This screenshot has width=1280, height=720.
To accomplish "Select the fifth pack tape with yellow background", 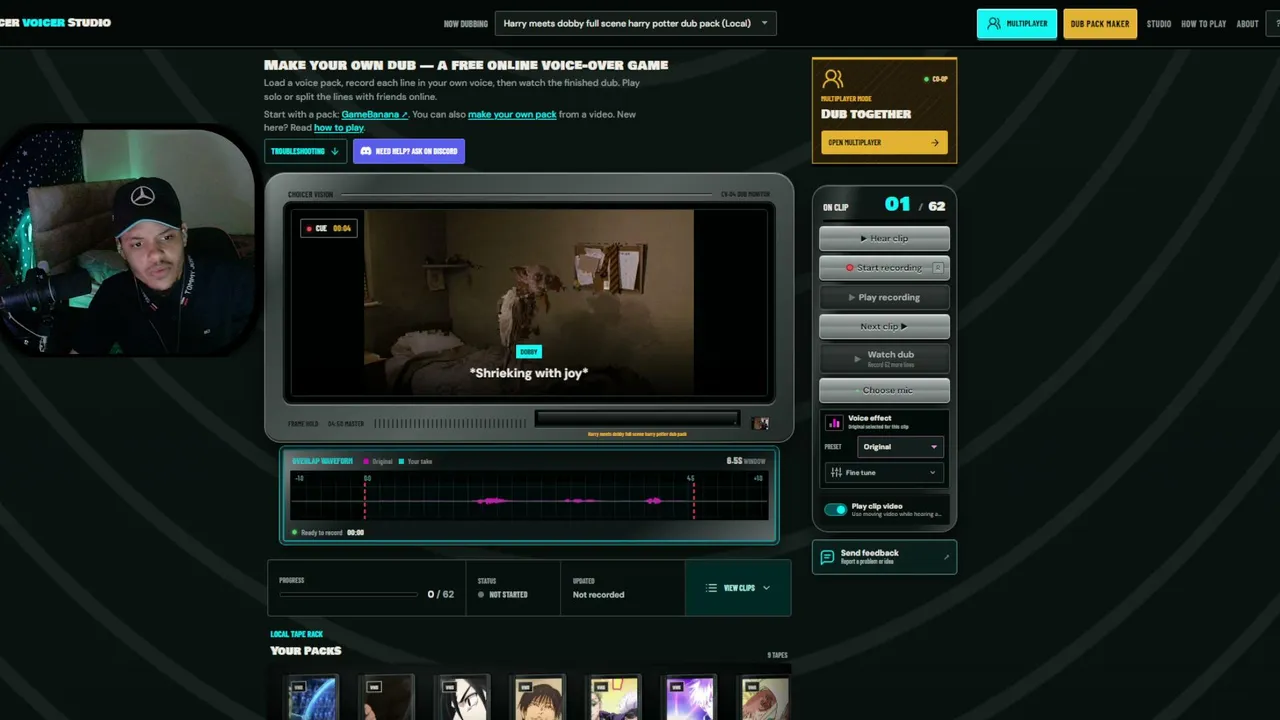I will 613,697.
